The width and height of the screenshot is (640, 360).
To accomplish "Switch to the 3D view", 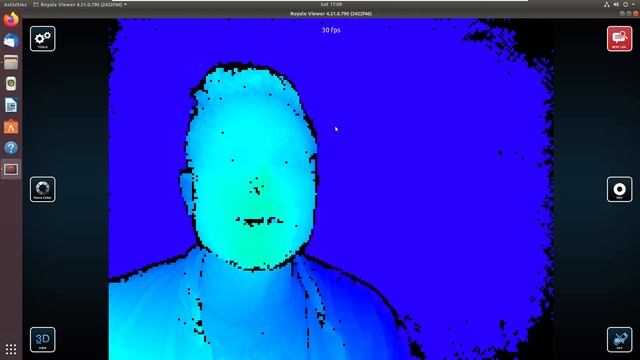I will coord(42,340).
